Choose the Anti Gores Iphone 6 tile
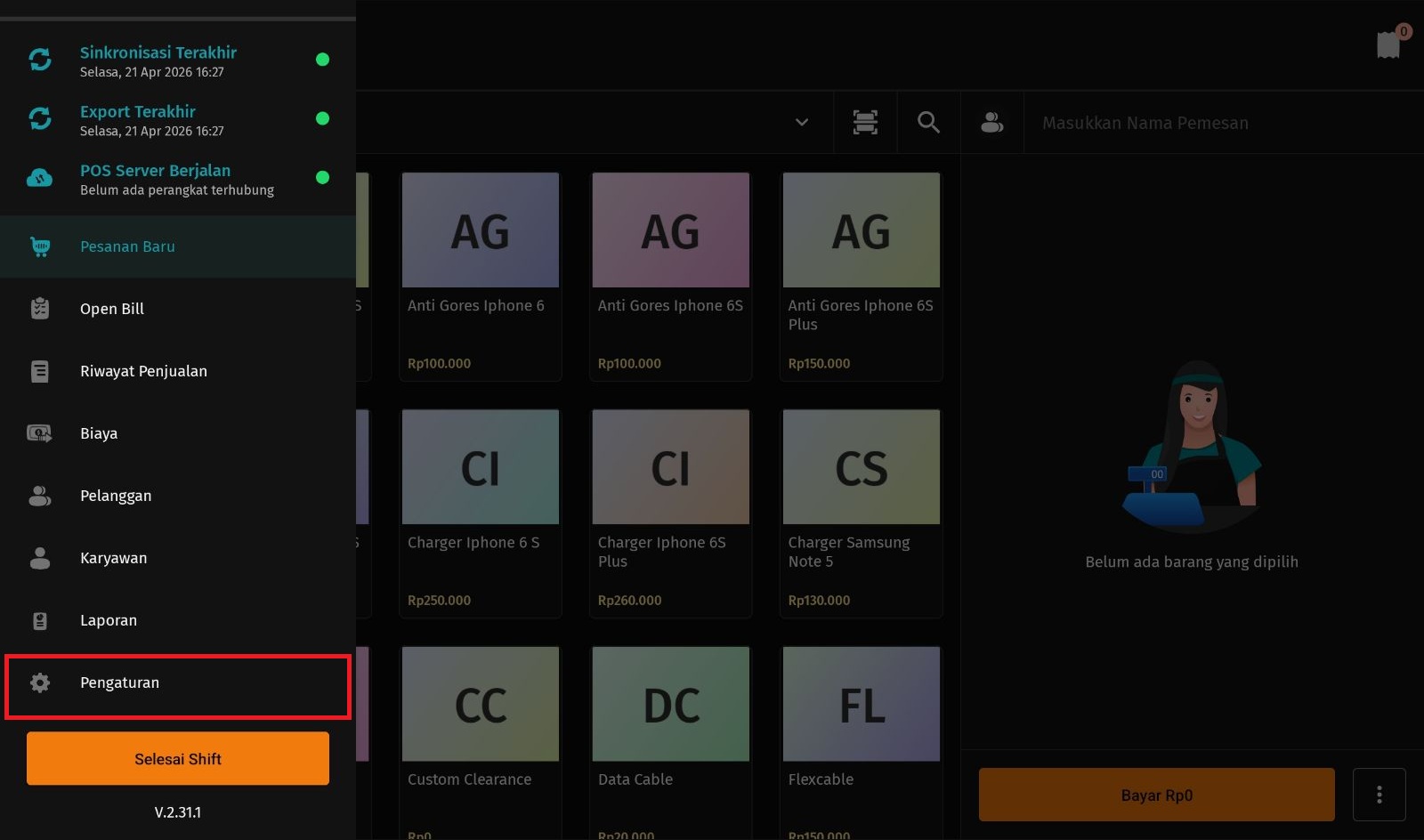The width and height of the screenshot is (1424, 840). pyautogui.click(x=481, y=276)
